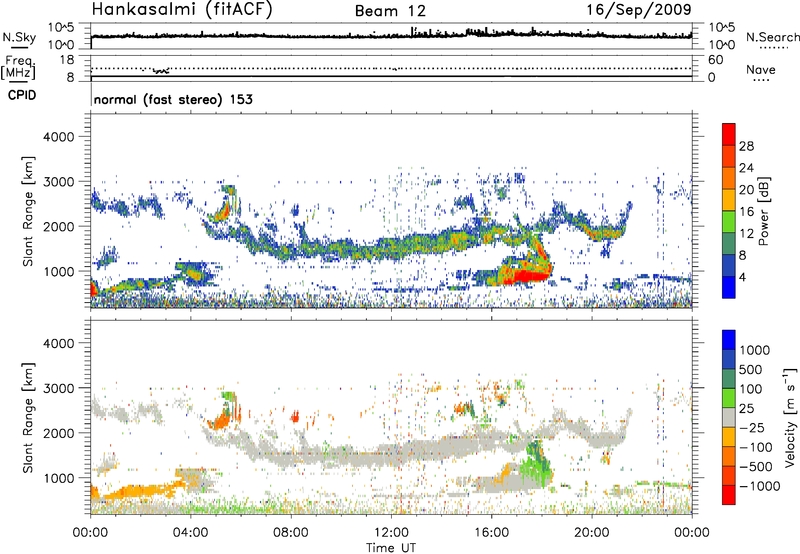Click the '60' label right of frequency panel

[x=715, y=60]
